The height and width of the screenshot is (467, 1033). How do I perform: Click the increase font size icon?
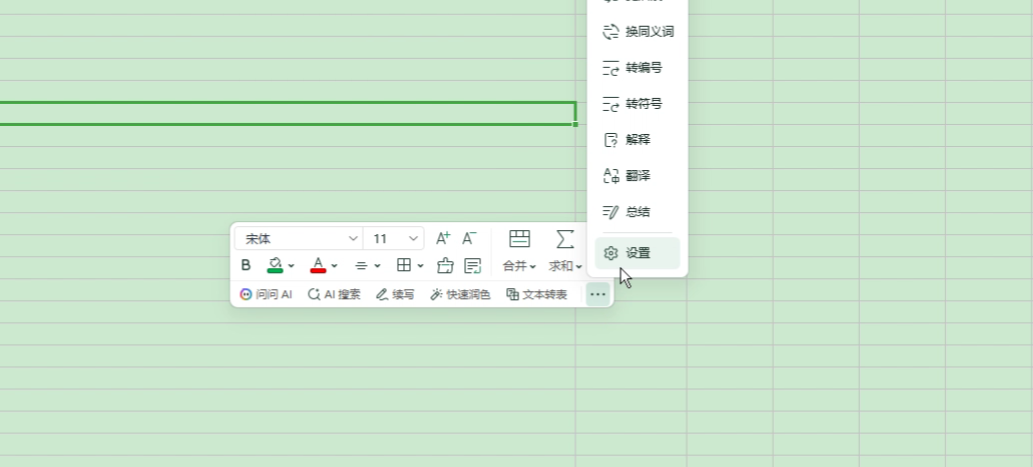443,239
